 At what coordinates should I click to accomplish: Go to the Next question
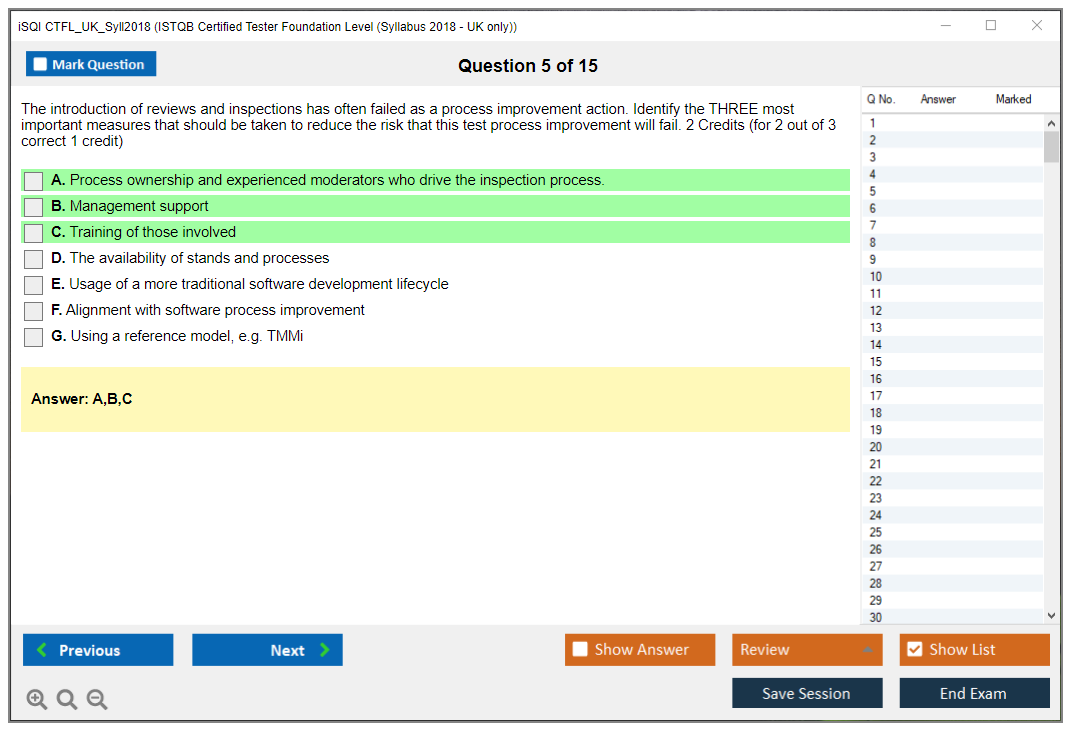pyautogui.click(x=267, y=650)
